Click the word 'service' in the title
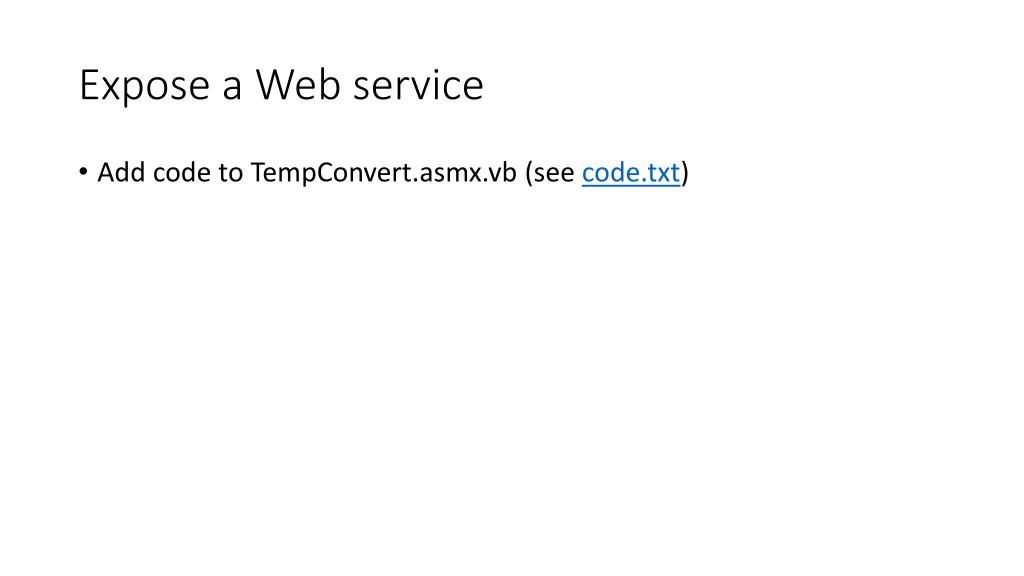Image resolution: width=1024 pixels, height=576 pixels. pyautogui.click(x=419, y=86)
